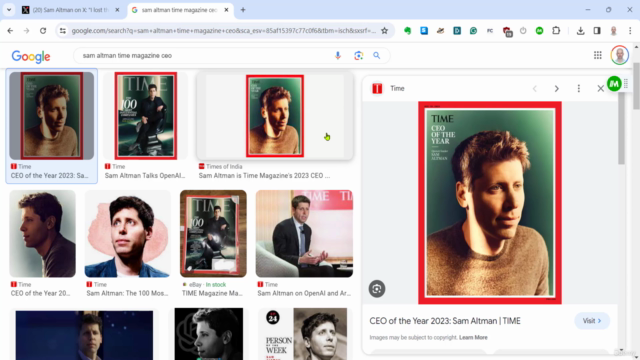Submit search with magnifying glass icon
The width and height of the screenshot is (640, 360).
pos(376,56)
